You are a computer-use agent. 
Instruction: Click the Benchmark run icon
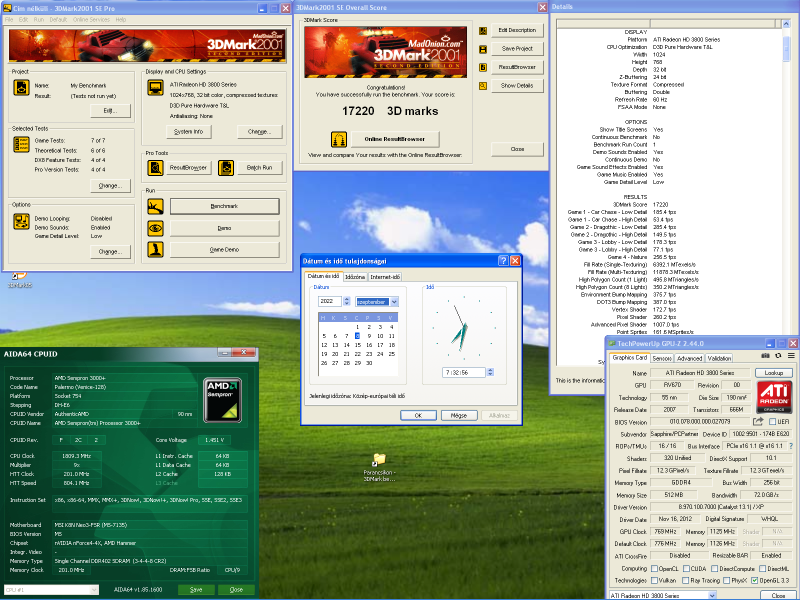pyautogui.click(x=155, y=206)
